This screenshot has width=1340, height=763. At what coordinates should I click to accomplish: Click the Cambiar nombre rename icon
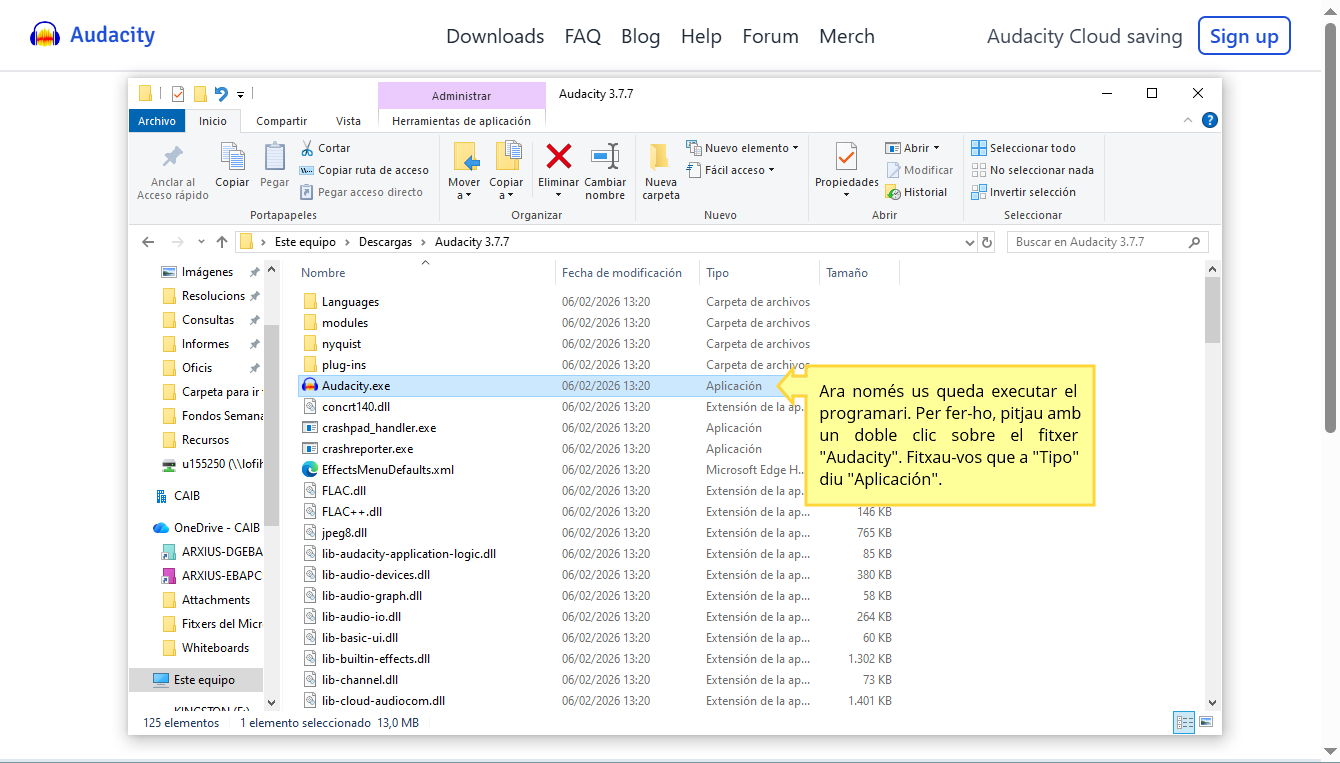pyautogui.click(x=605, y=156)
